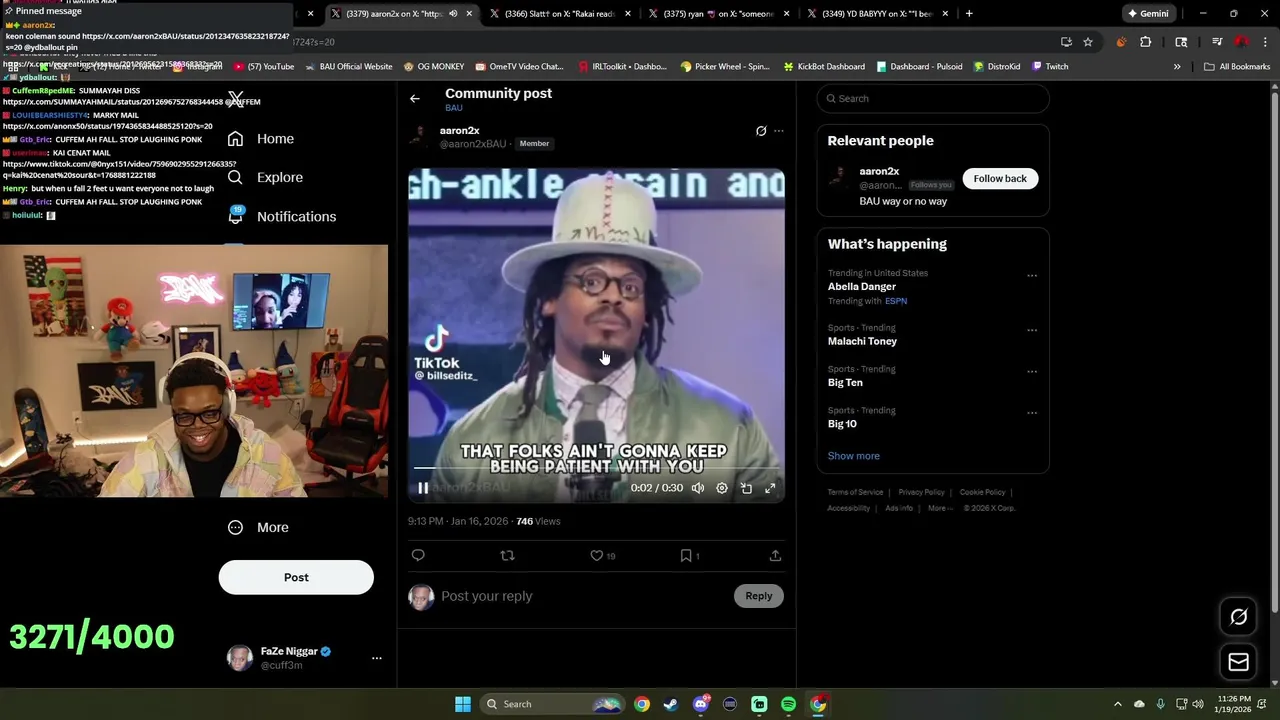Open video playback settings gear

click(722, 488)
